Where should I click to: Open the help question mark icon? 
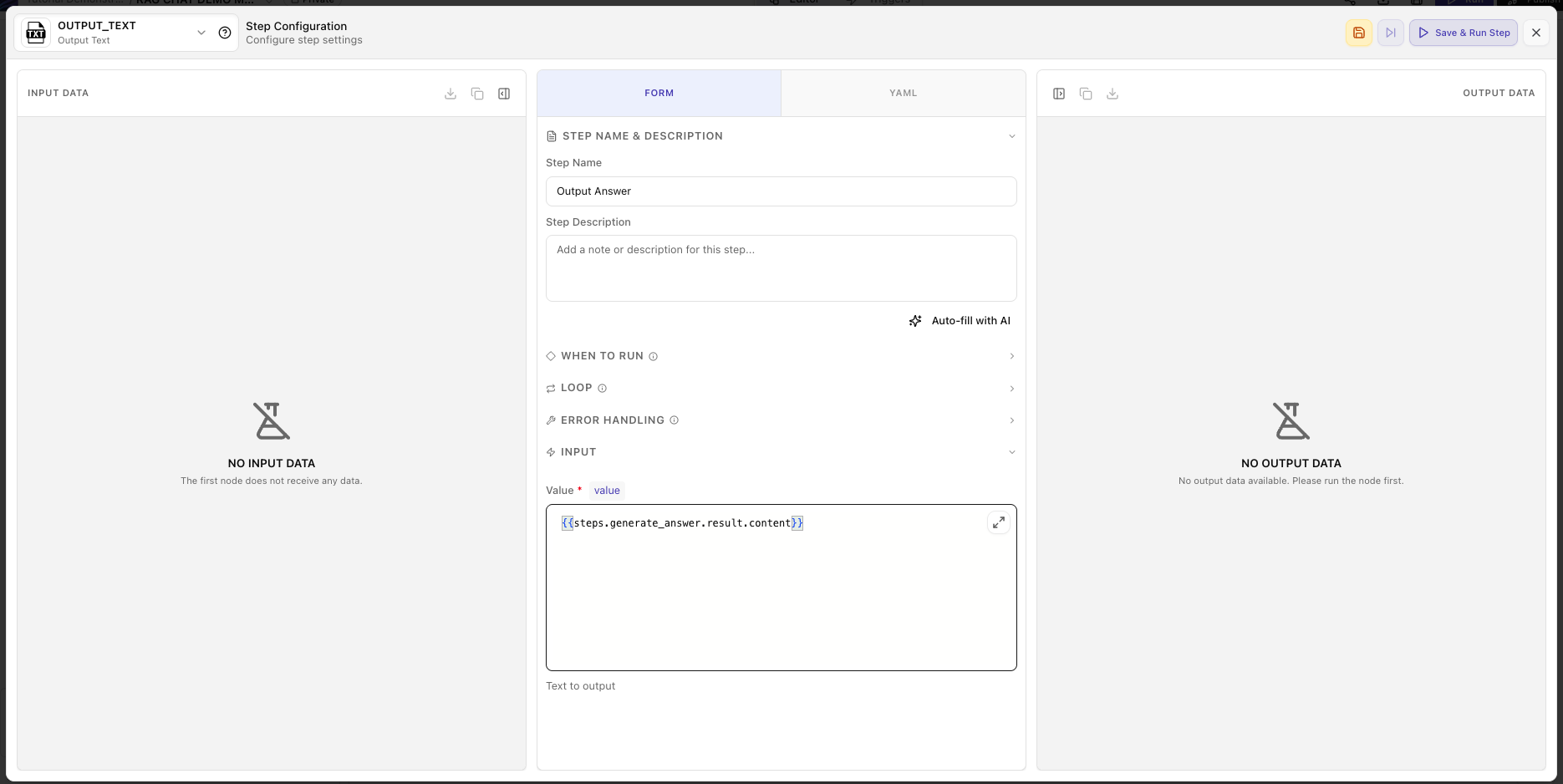coord(225,33)
